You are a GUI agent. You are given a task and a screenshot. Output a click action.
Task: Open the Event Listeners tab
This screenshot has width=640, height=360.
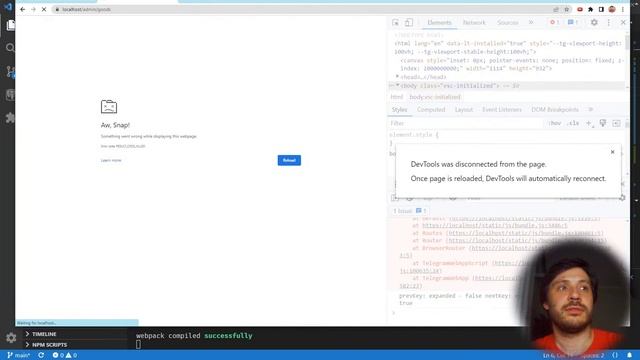[502, 109]
